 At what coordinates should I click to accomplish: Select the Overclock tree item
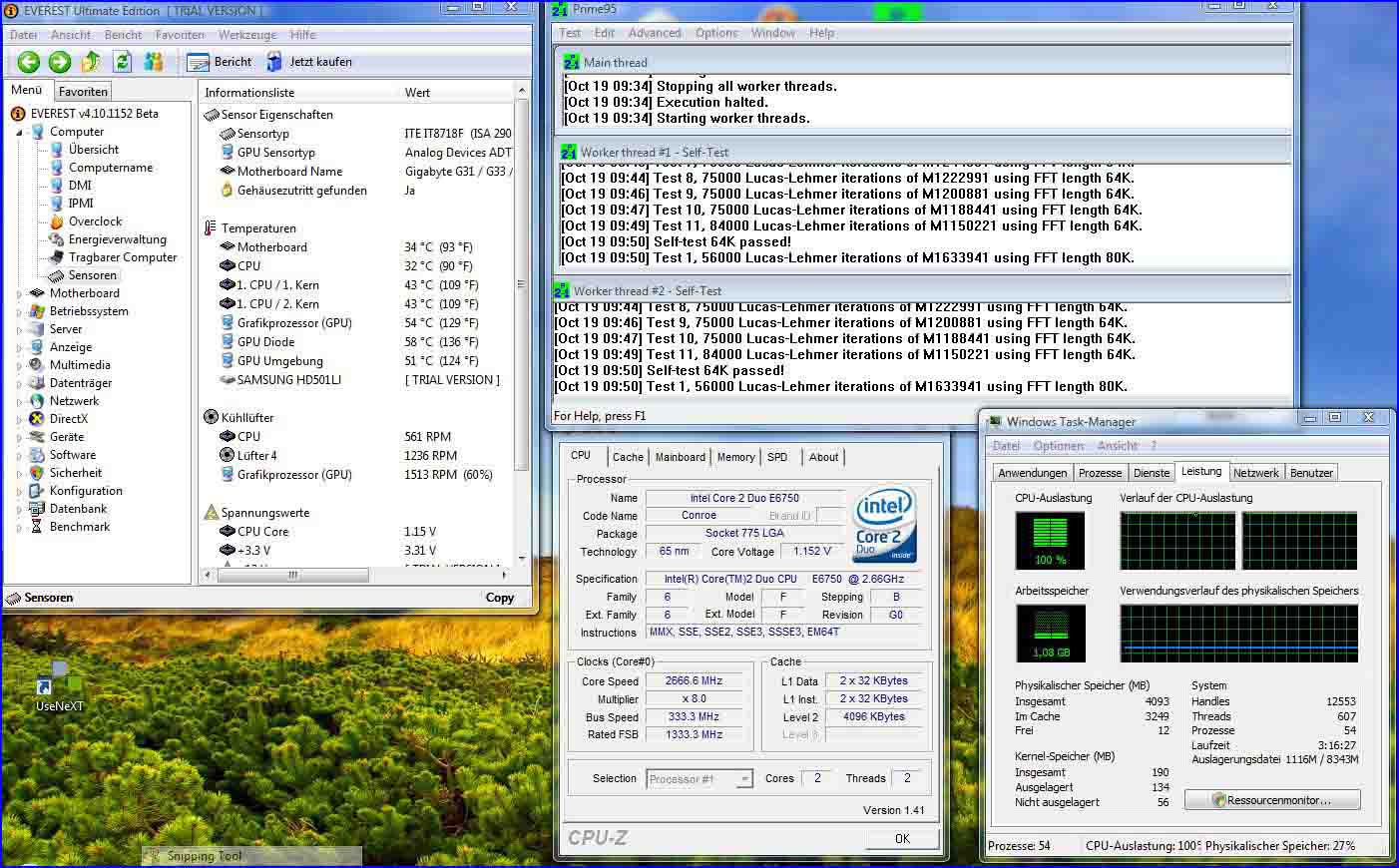[95, 221]
